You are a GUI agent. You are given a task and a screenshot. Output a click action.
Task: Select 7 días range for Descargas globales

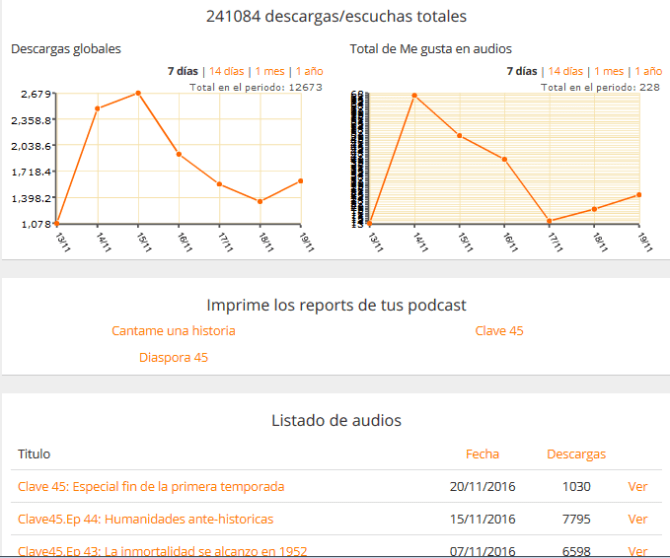click(183, 71)
